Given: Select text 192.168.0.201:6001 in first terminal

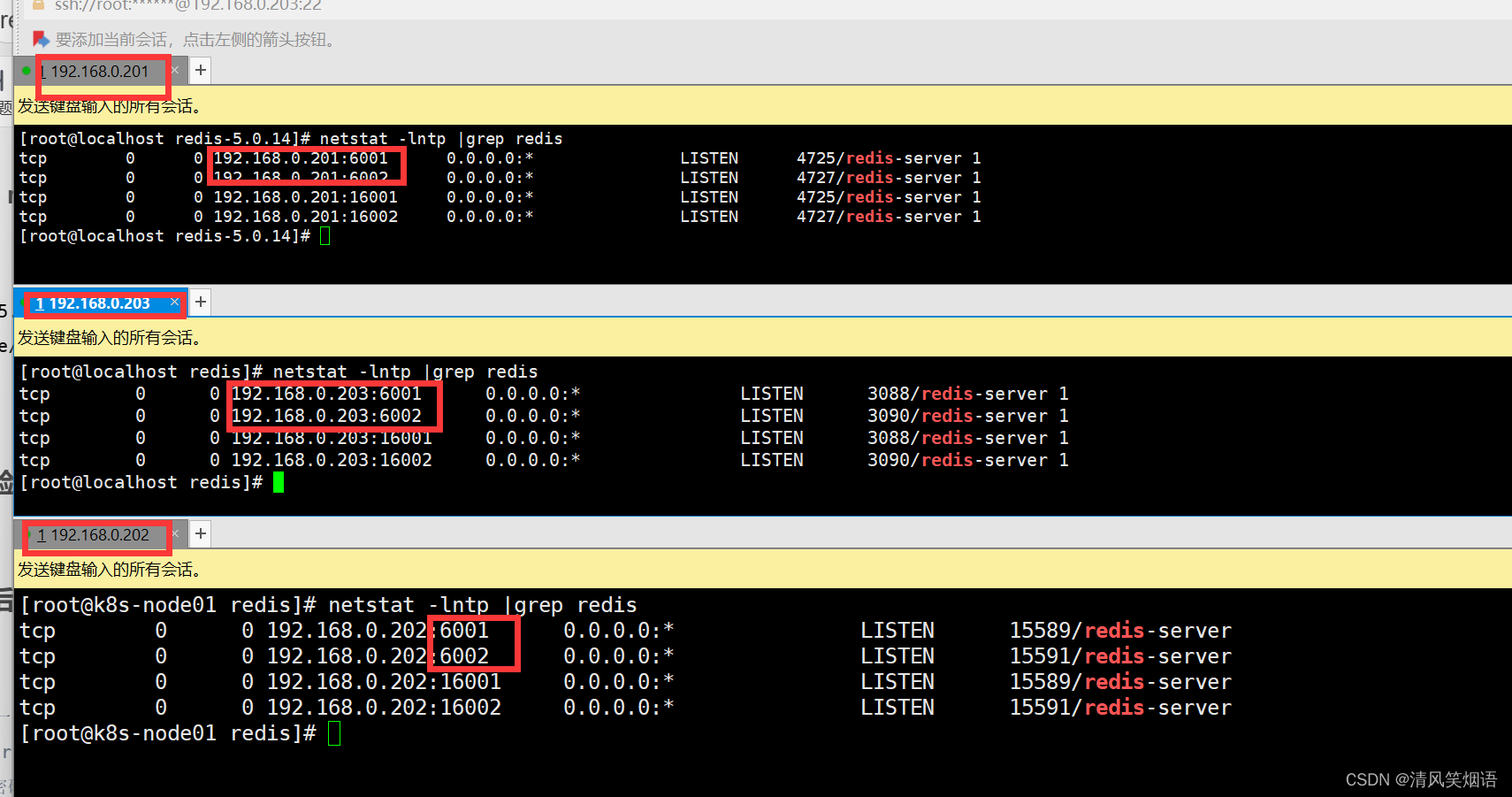Looking at the screenshot, I should click(x=301, y=158).
